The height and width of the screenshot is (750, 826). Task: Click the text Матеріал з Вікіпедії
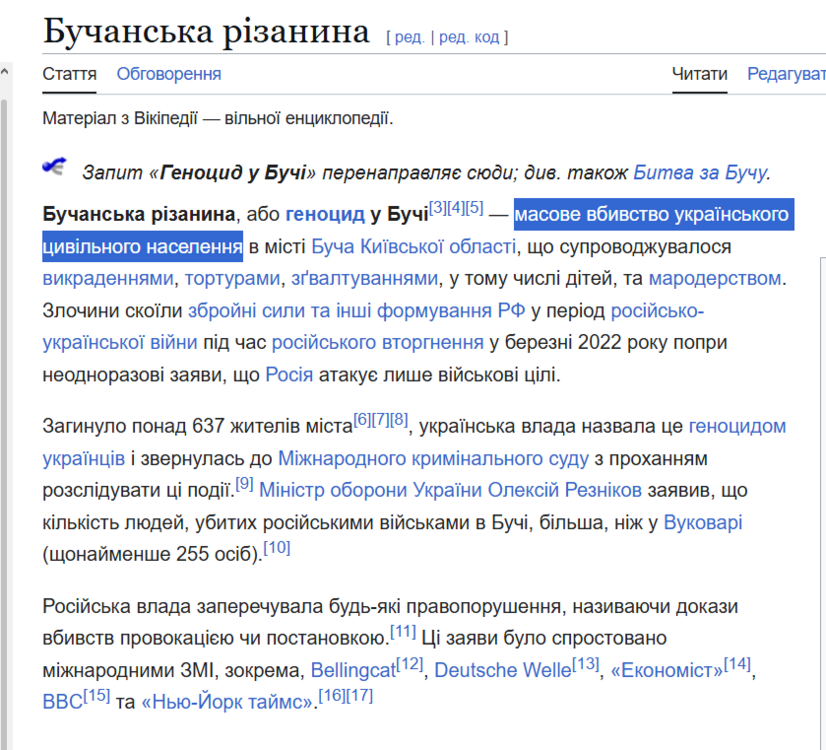[120, 118]
